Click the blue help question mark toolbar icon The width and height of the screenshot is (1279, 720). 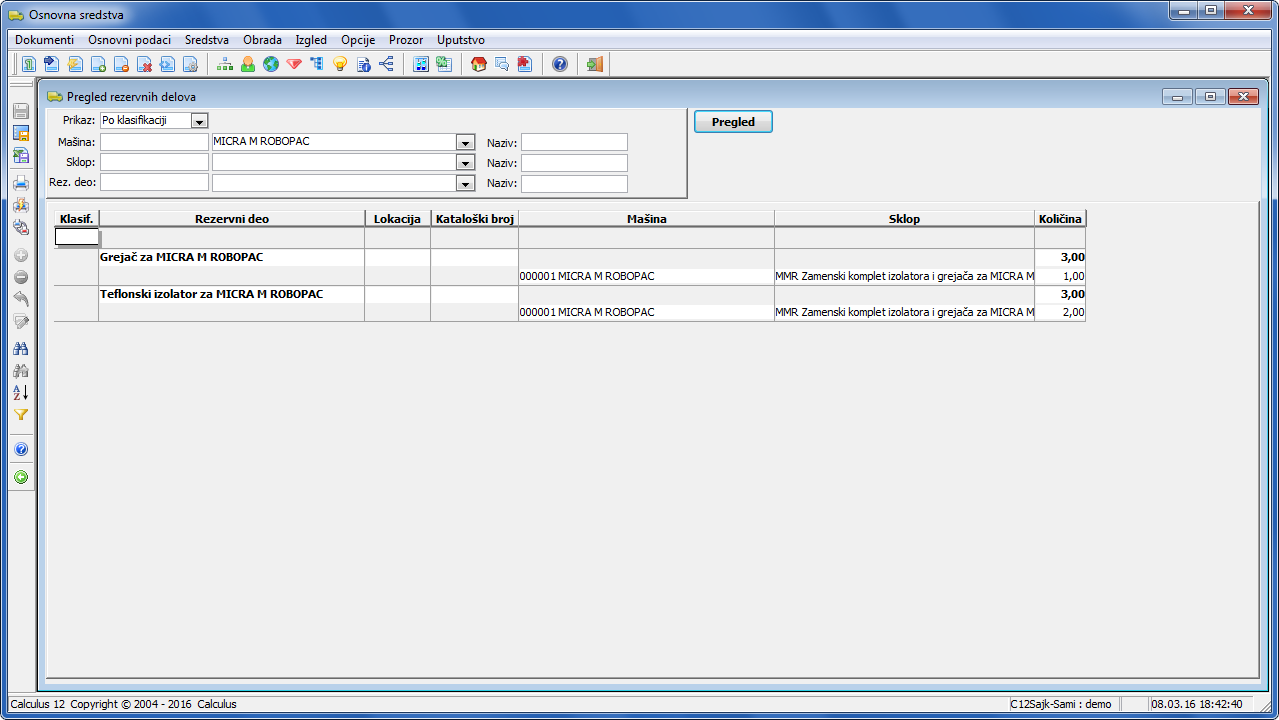coord(560,64)
